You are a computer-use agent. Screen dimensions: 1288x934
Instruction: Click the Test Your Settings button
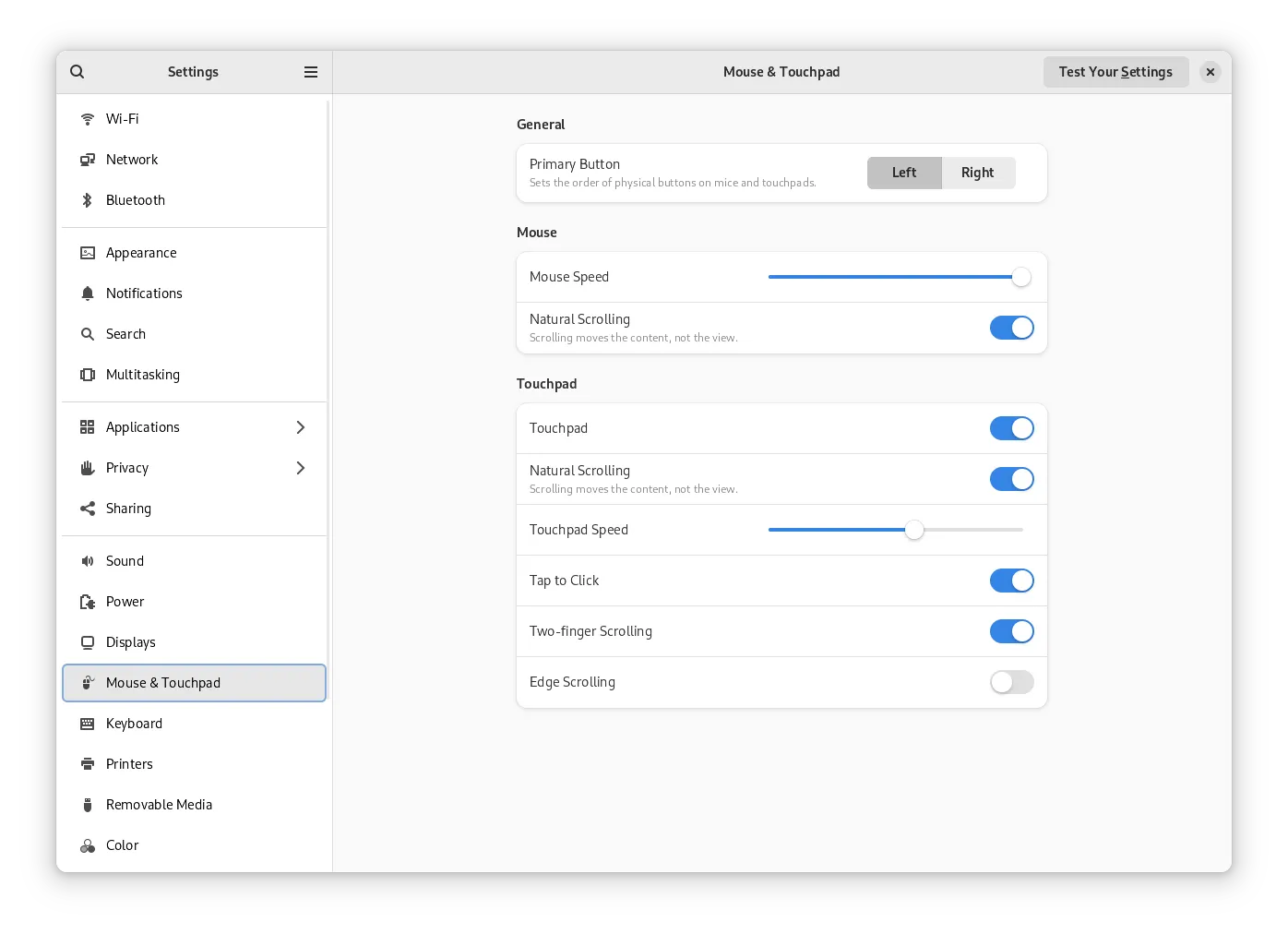pos(1115,72)
